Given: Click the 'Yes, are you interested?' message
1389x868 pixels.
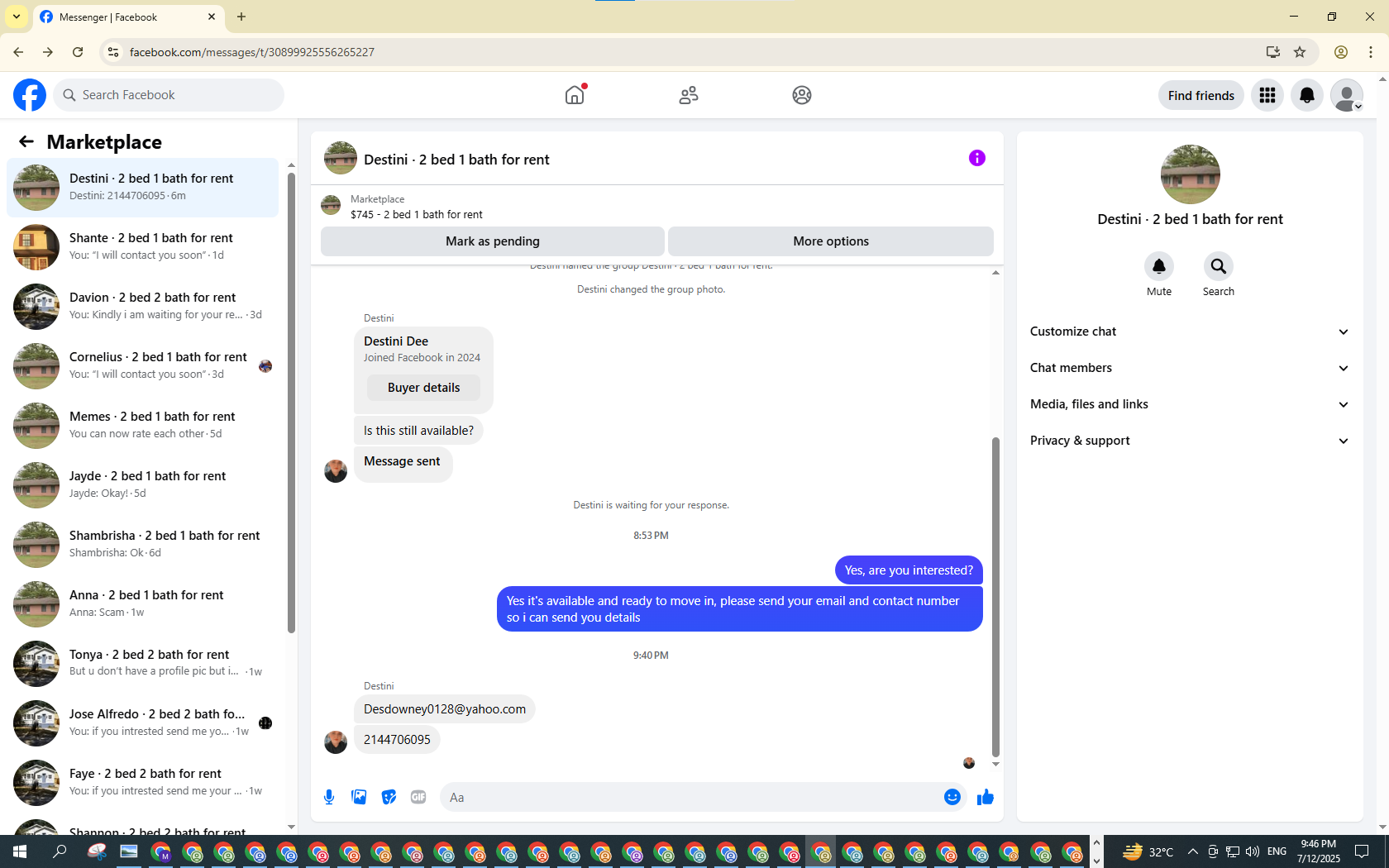Looking at the screenshot, I should coord(909,570).
